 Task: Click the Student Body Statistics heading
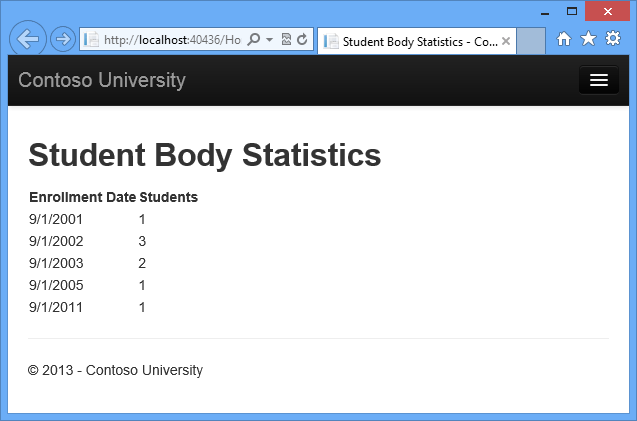click(204, 155)
